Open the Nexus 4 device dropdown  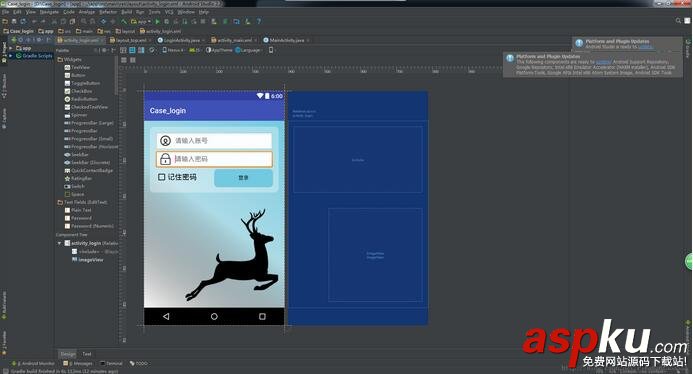pyautogui.click(x=173, y=50)
